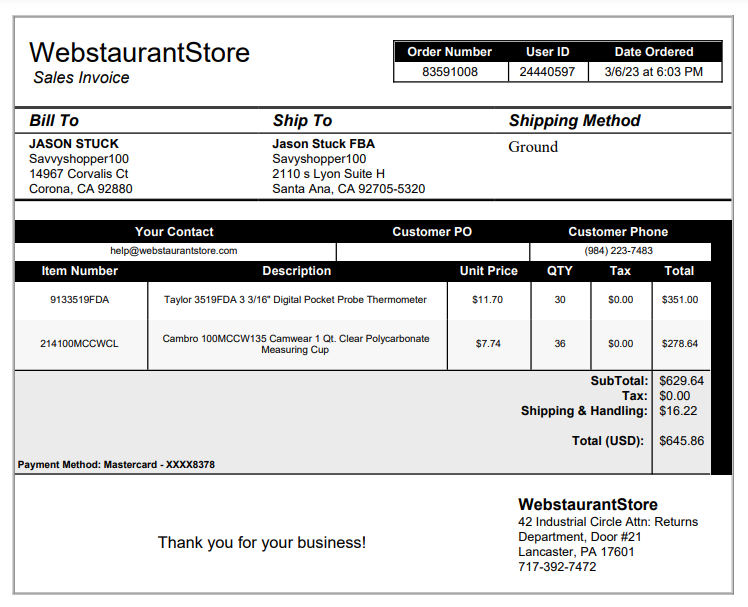Select Jason Stuck FBA recipient
748x607 pixels.
click(x=323, y=144)
